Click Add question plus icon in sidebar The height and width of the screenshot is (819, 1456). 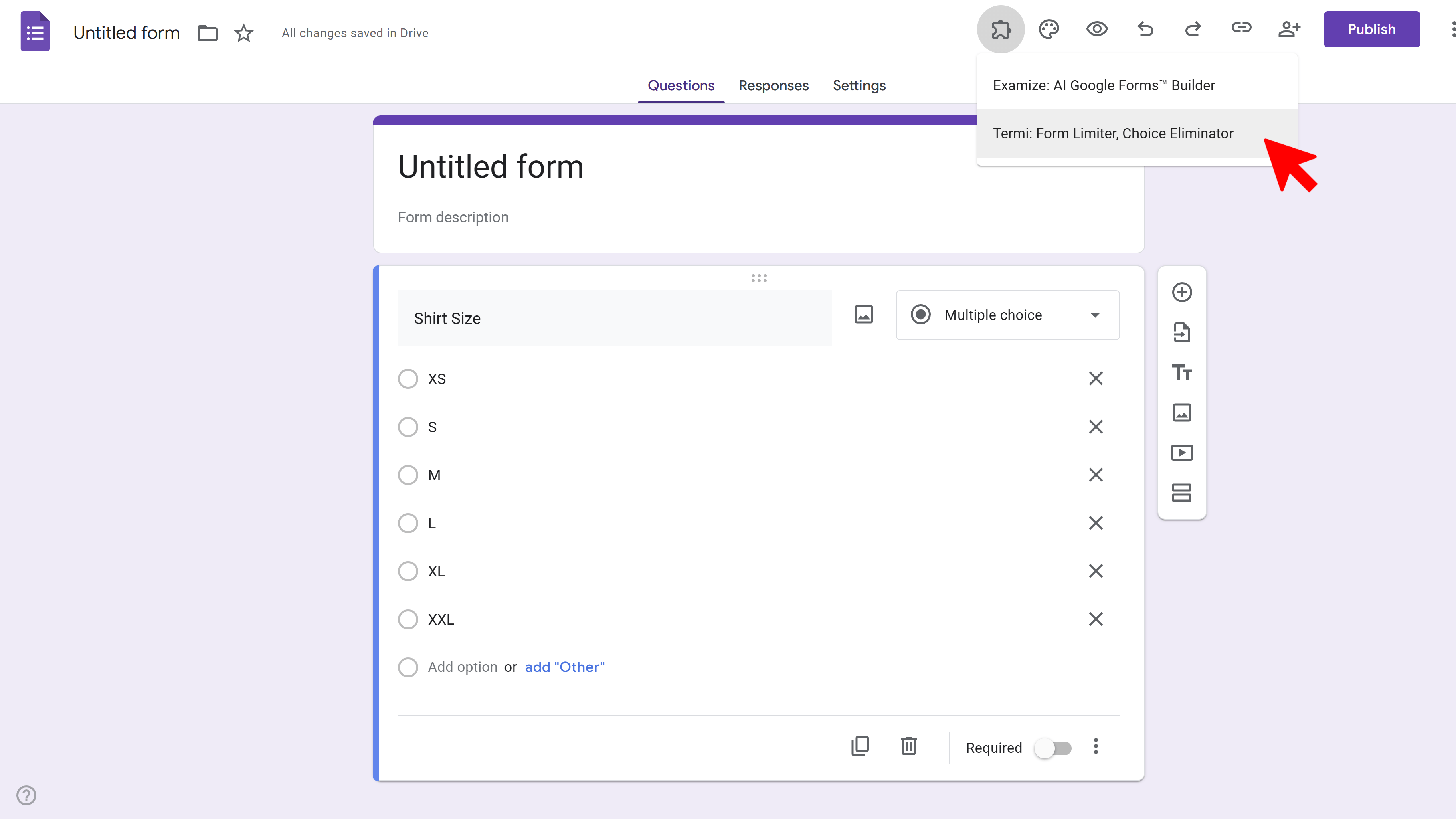(1183, 292)
